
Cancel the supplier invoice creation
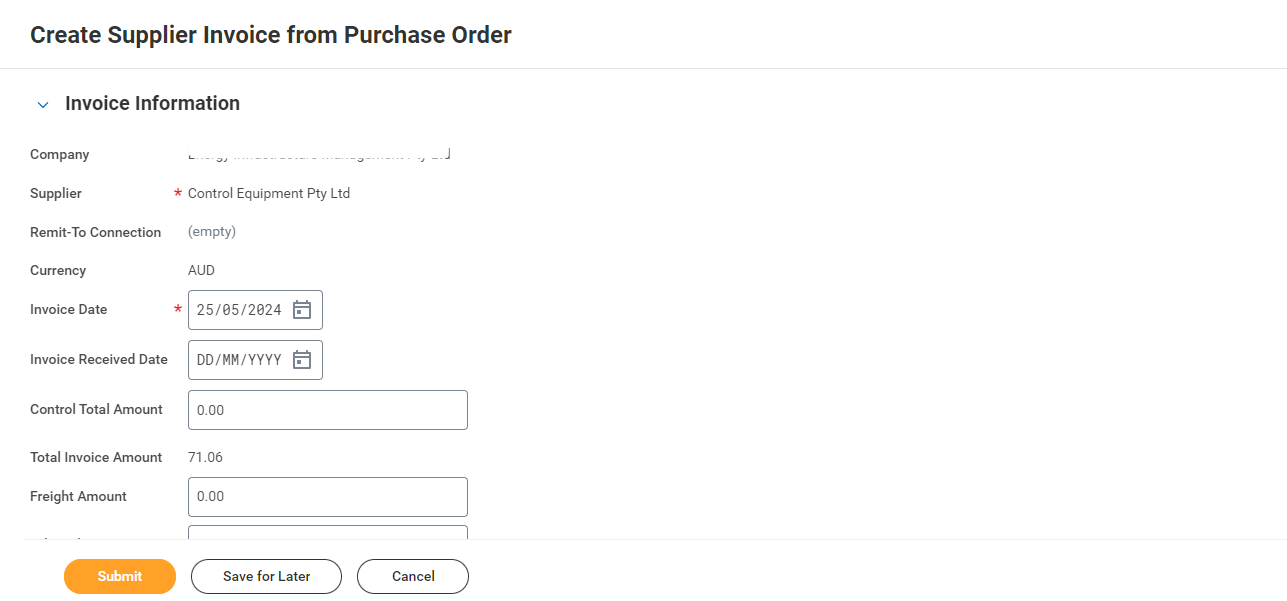[x=413, y=576]
